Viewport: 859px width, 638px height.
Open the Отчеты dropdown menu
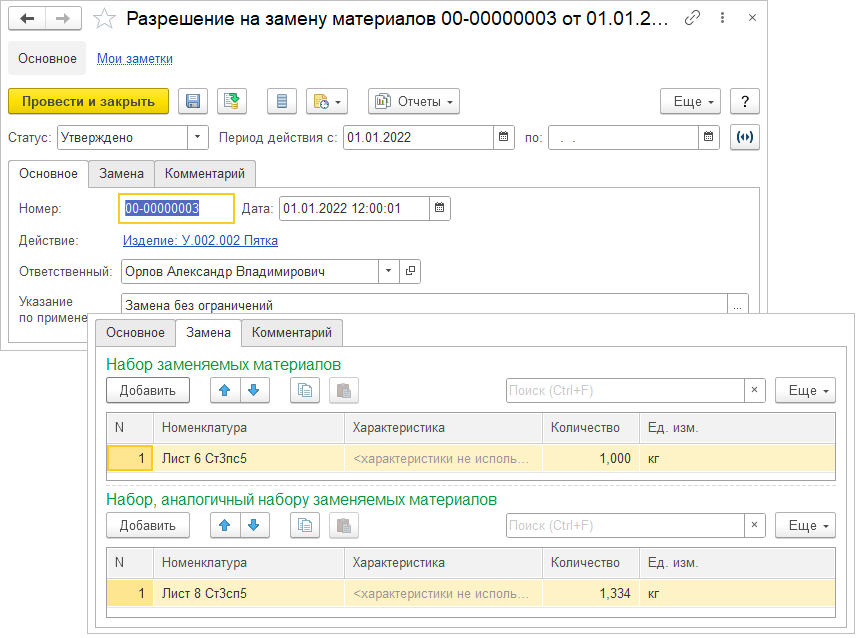[414, 101]
